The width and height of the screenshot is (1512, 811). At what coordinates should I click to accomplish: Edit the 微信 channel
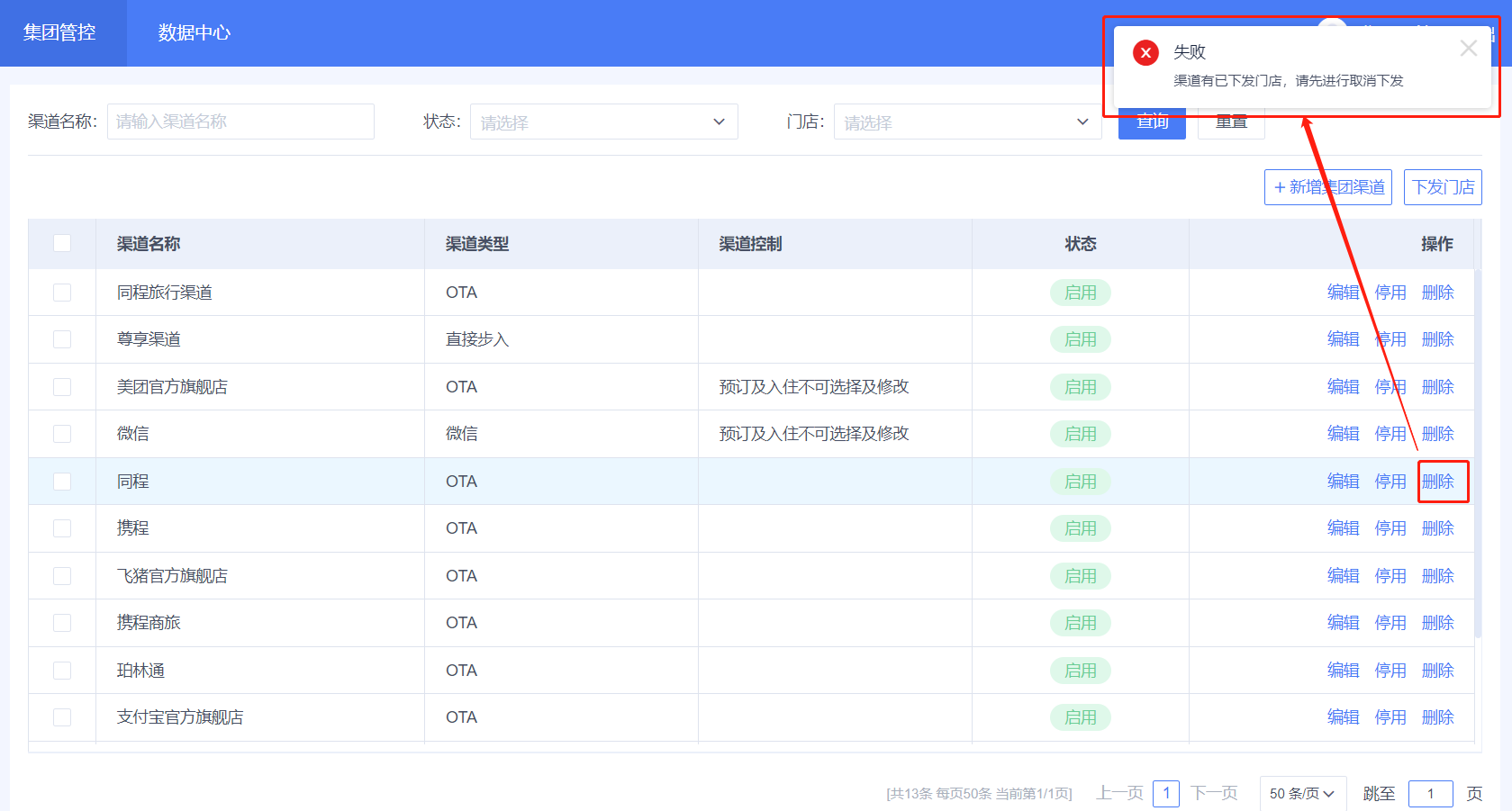pos(1343,434)
